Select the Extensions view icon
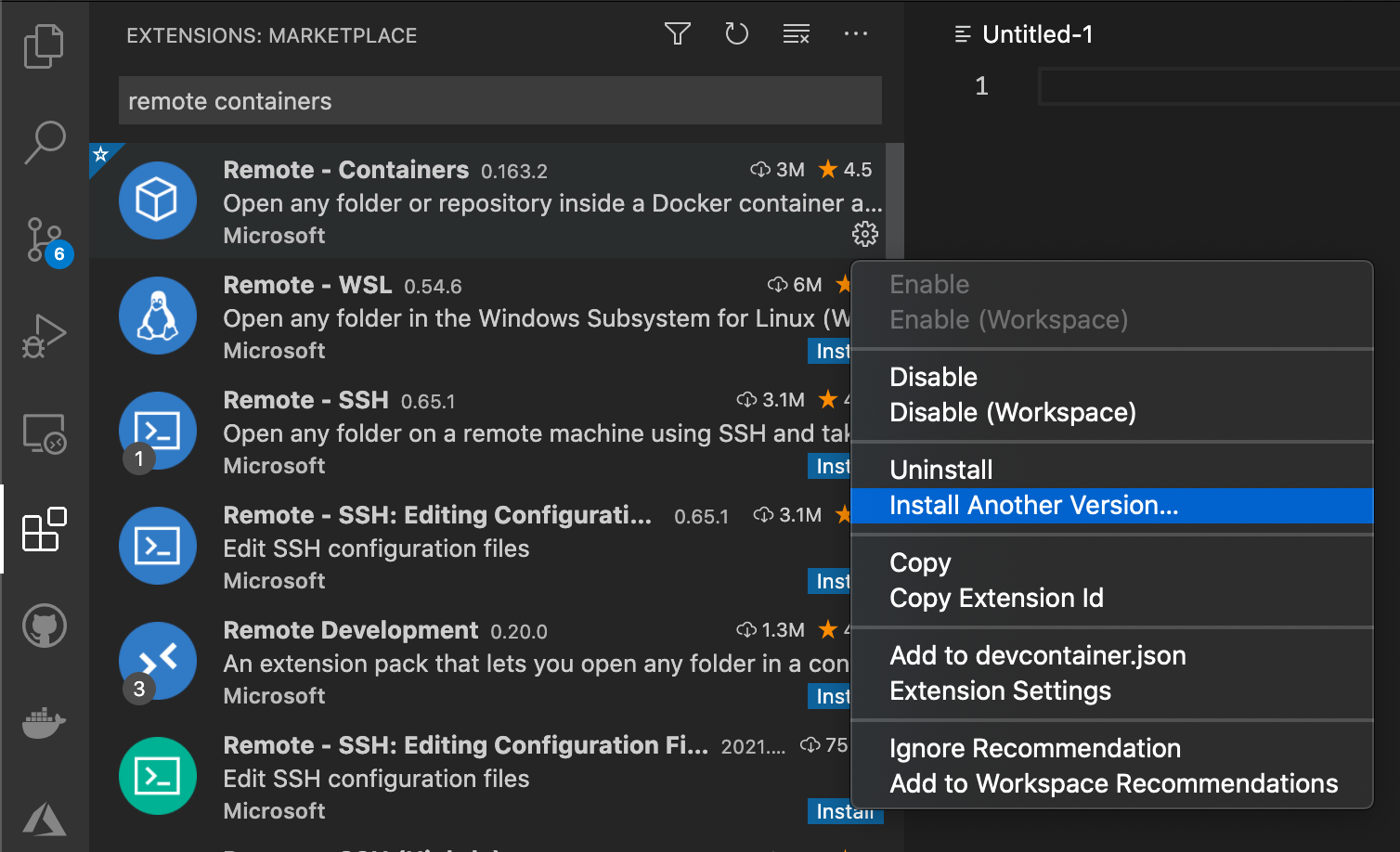1400x852 pixels. click(x=44, y=529)
